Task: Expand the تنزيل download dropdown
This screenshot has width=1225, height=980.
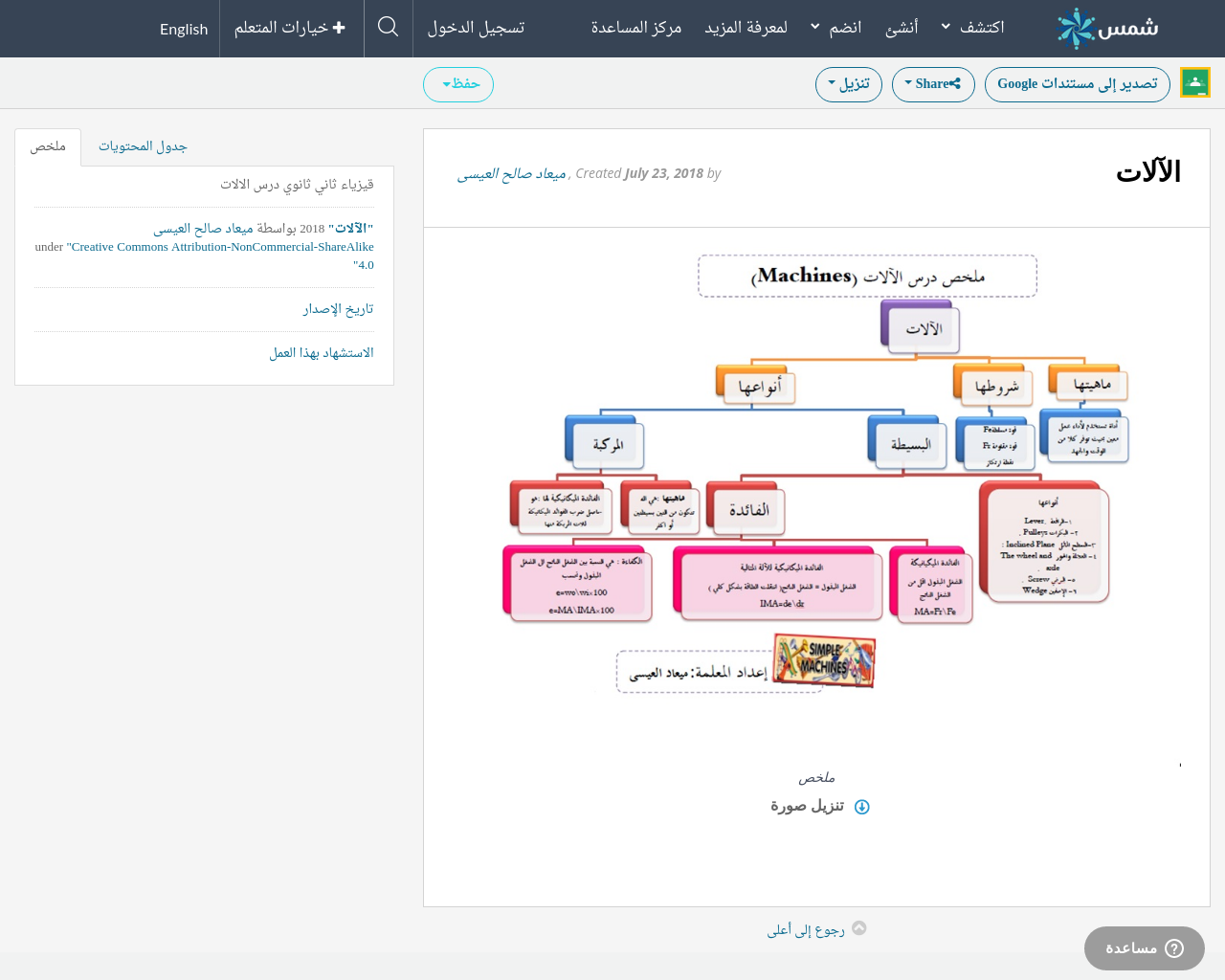Action: click(x=848, y=84)
